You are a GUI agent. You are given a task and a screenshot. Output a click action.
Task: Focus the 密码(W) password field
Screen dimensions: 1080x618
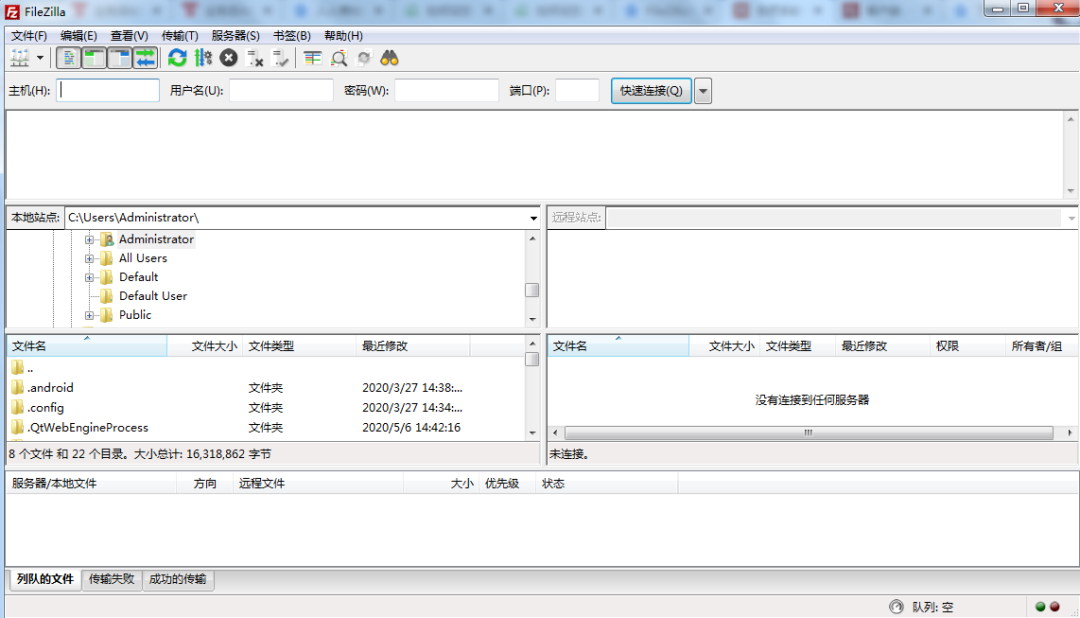click(x=446, y=90)
